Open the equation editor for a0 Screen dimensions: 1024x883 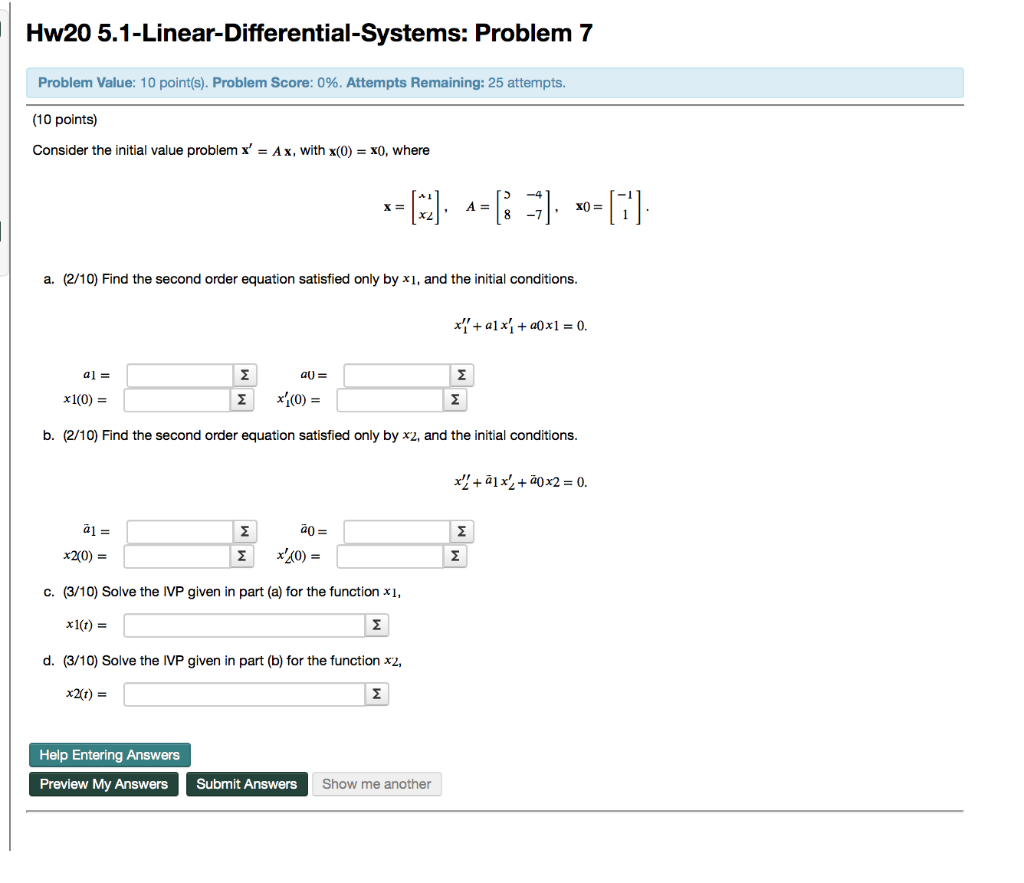[461, 374]
